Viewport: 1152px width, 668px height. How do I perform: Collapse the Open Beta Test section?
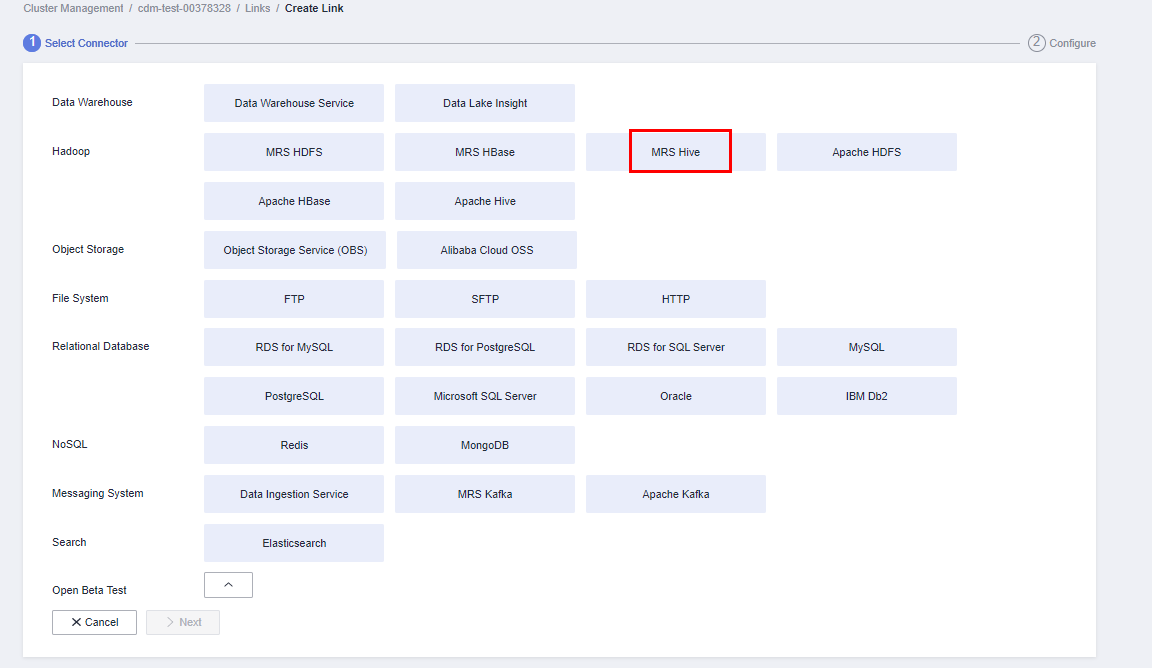[228, 585]
